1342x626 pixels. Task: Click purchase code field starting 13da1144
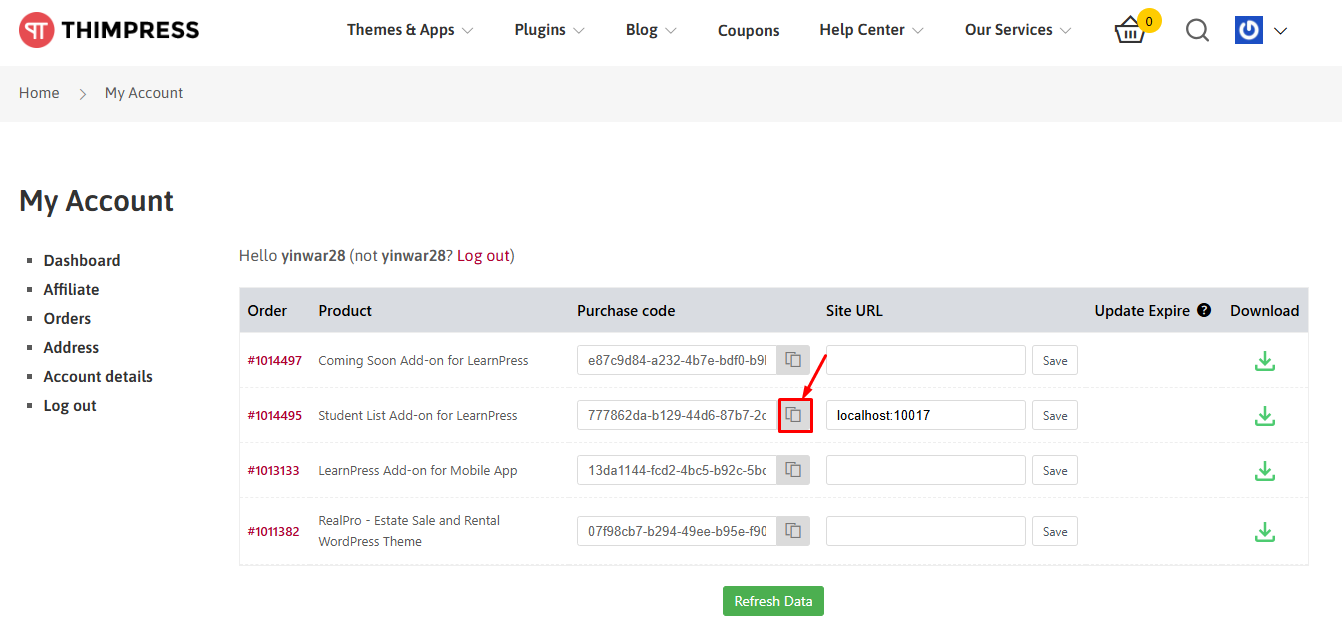(677, 470)
